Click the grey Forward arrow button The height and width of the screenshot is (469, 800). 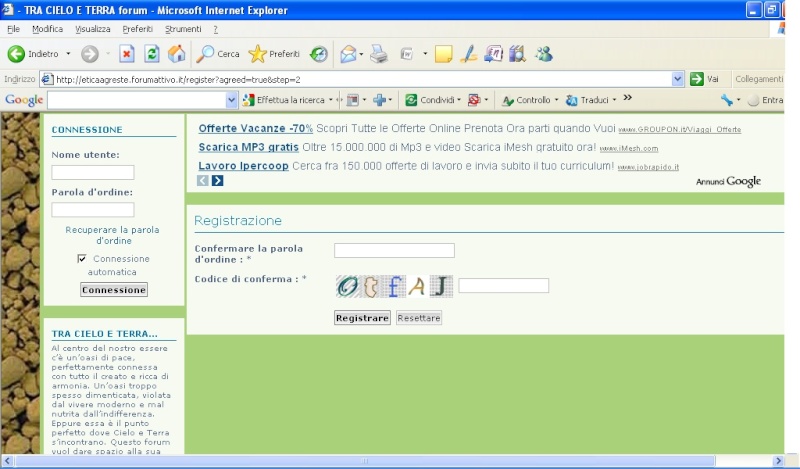pyautogui.click(x=90, y=54)
